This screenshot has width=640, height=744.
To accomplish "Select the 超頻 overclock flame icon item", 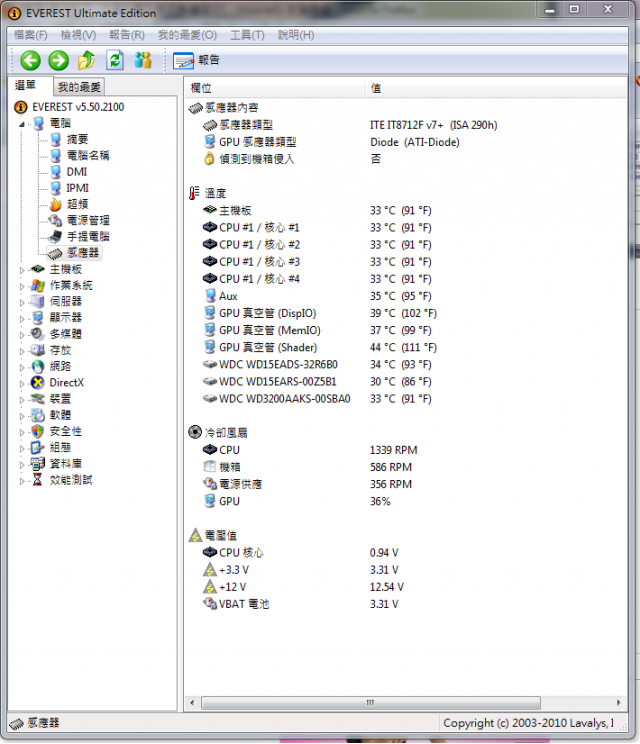I will (56, 204).
